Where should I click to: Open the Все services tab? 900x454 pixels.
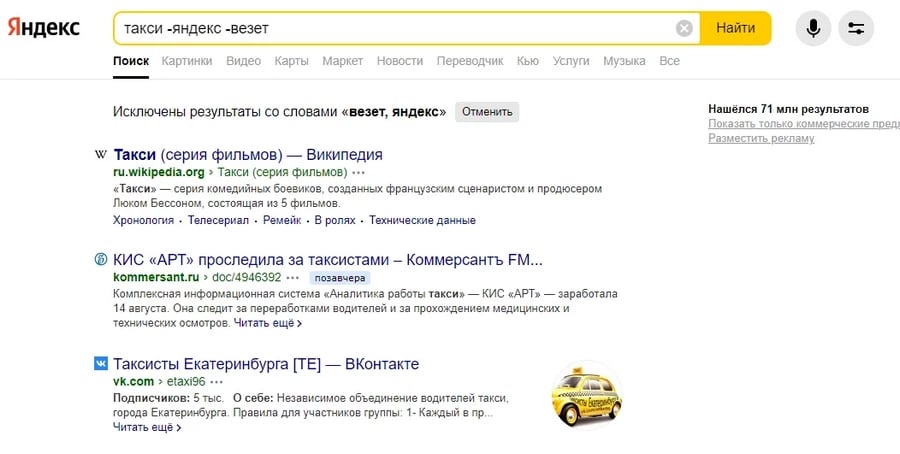click(669, 61)
